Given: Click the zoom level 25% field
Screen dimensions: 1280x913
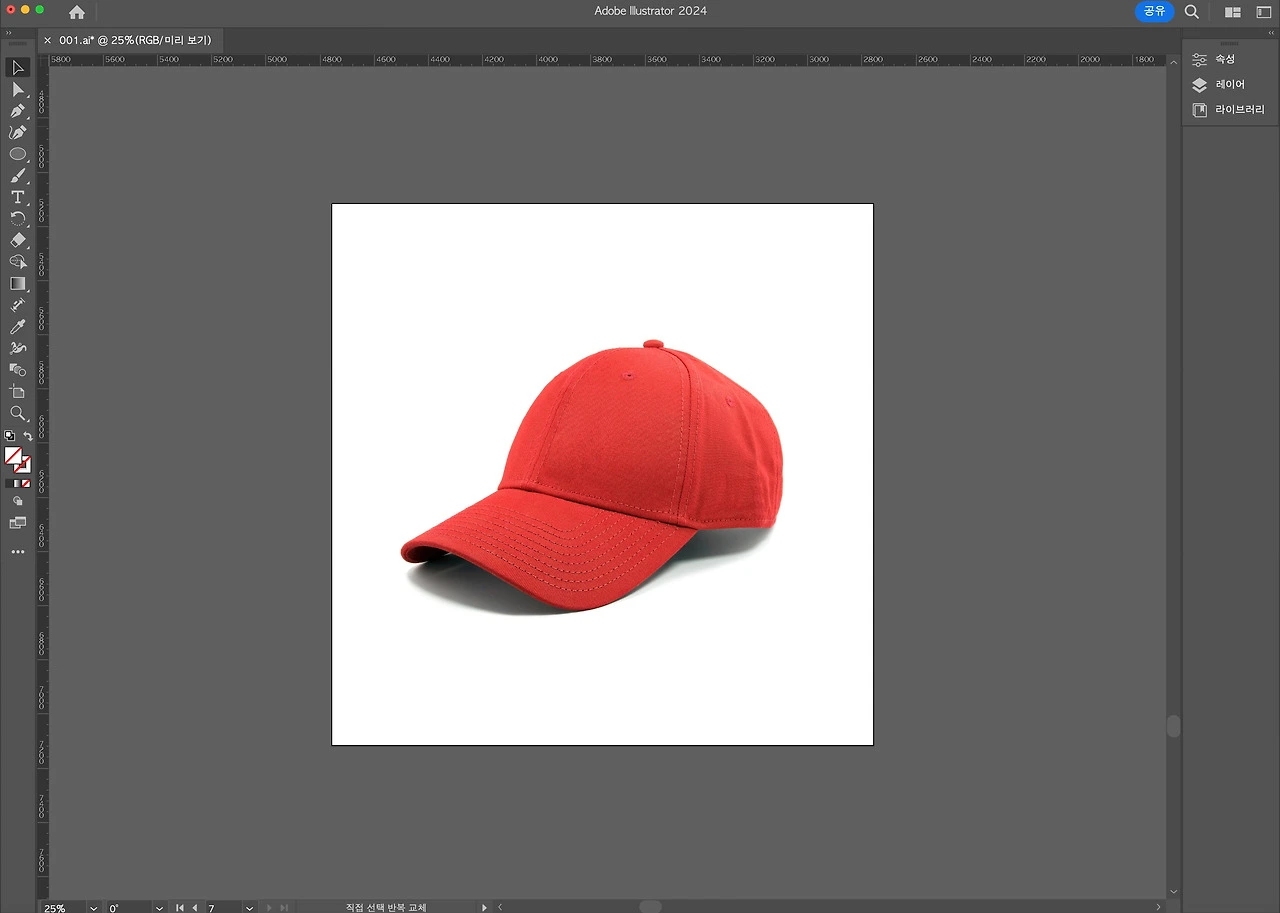Looking at the screenshot, I should (x=62, y=907).
